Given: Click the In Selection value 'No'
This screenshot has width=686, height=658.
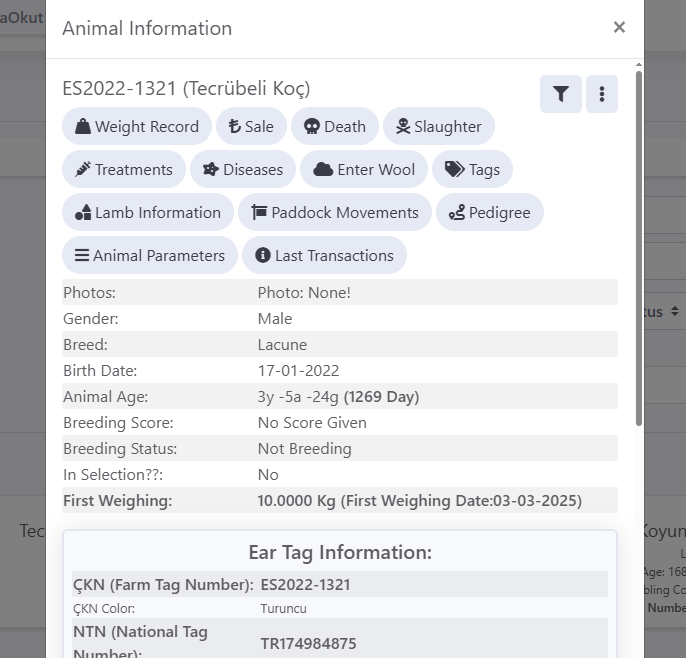Looking at the screenshot, I should (268, 475).
